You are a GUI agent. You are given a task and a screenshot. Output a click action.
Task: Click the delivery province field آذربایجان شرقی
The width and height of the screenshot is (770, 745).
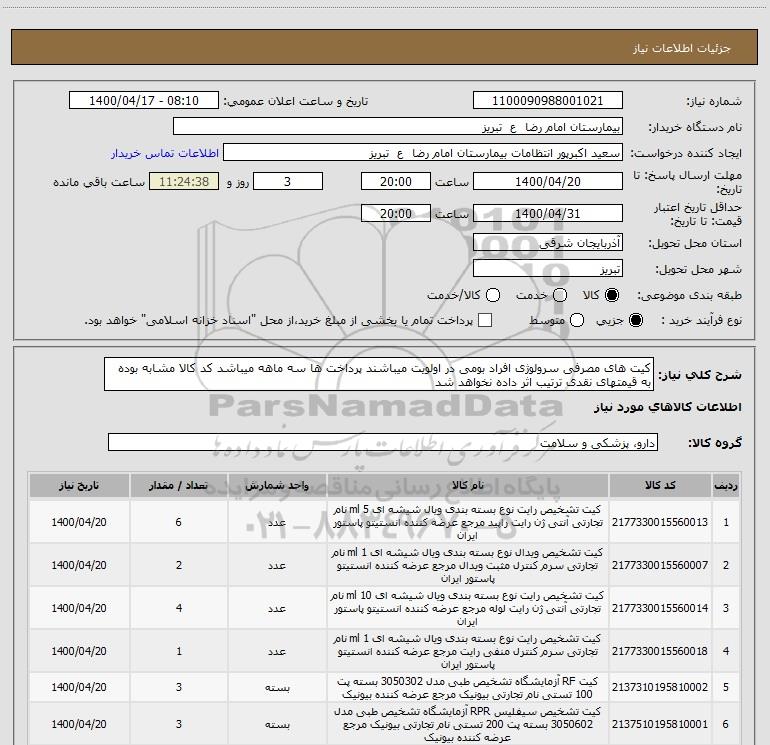[x=548, y=243]
